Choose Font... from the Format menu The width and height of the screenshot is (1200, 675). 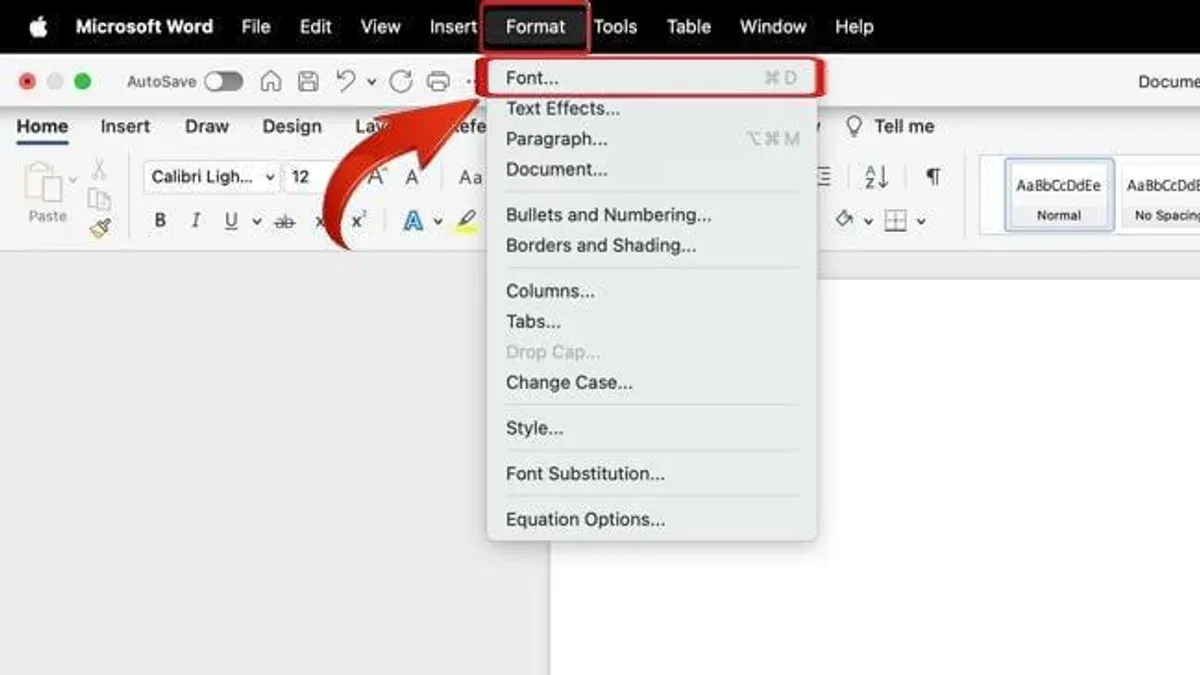coord(651,77)
